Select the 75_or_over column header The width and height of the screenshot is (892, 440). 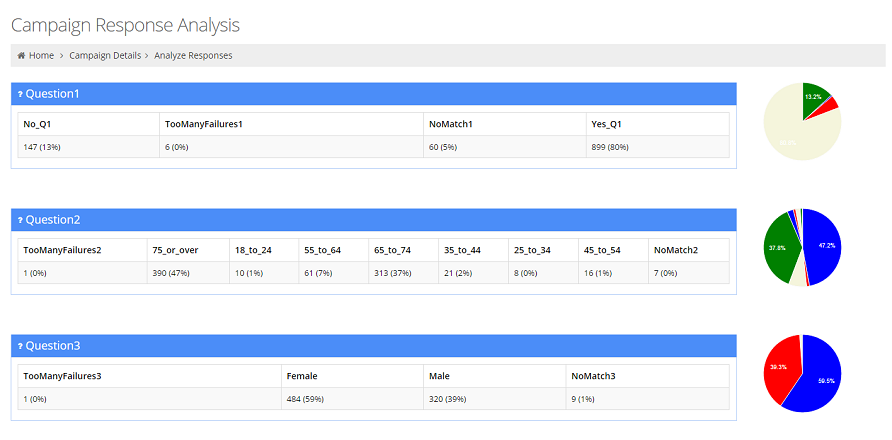[x=175, y=250]
